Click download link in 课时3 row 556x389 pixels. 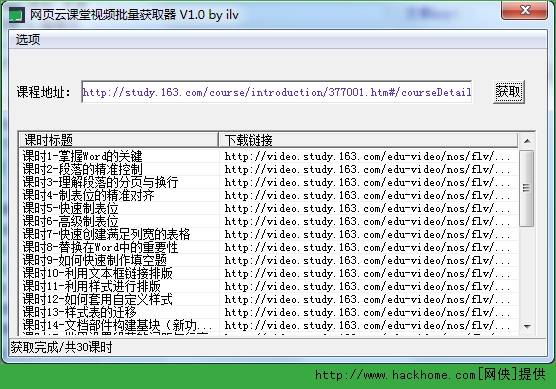[367, 182]
